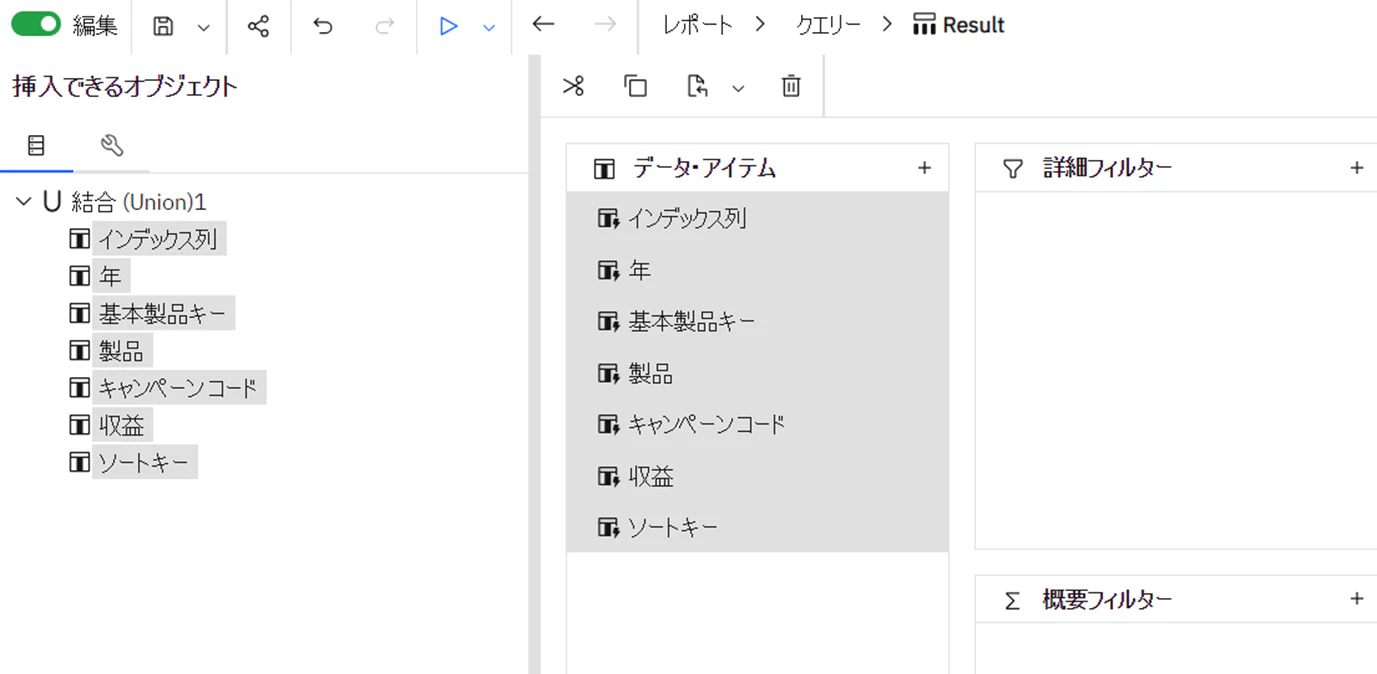Switch to the source data tab
1377x674 pixels.
point(36,146)
